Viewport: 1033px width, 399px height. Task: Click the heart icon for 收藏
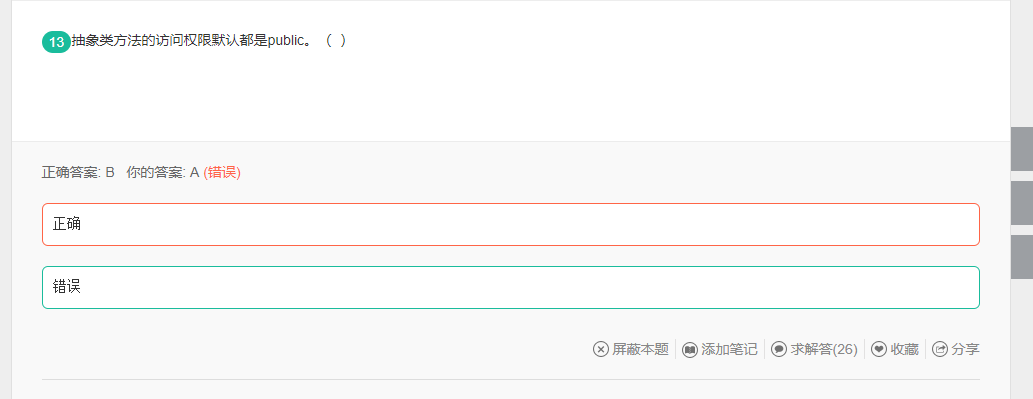coord(879,349)
